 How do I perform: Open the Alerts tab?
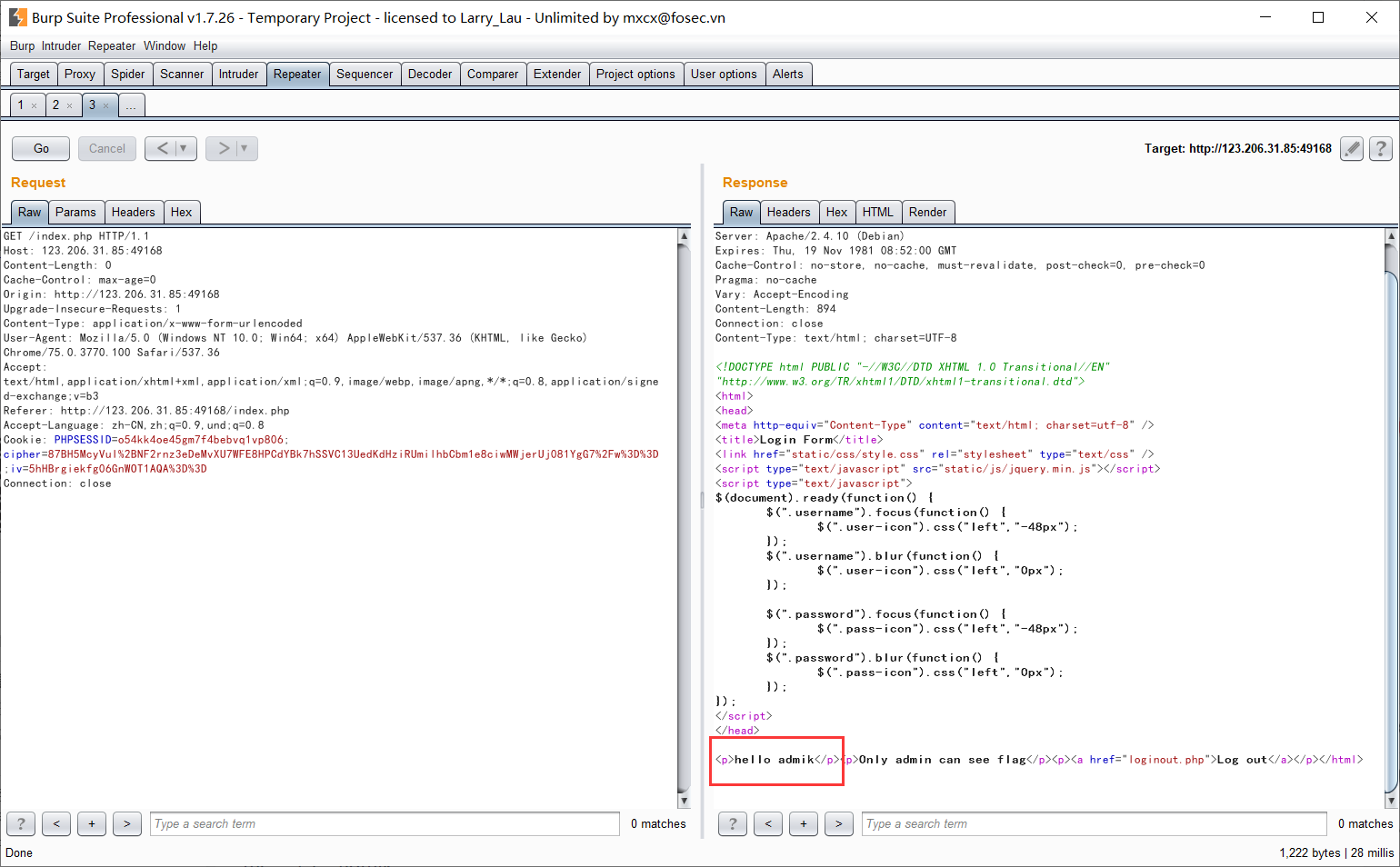(x=788, y=74)
